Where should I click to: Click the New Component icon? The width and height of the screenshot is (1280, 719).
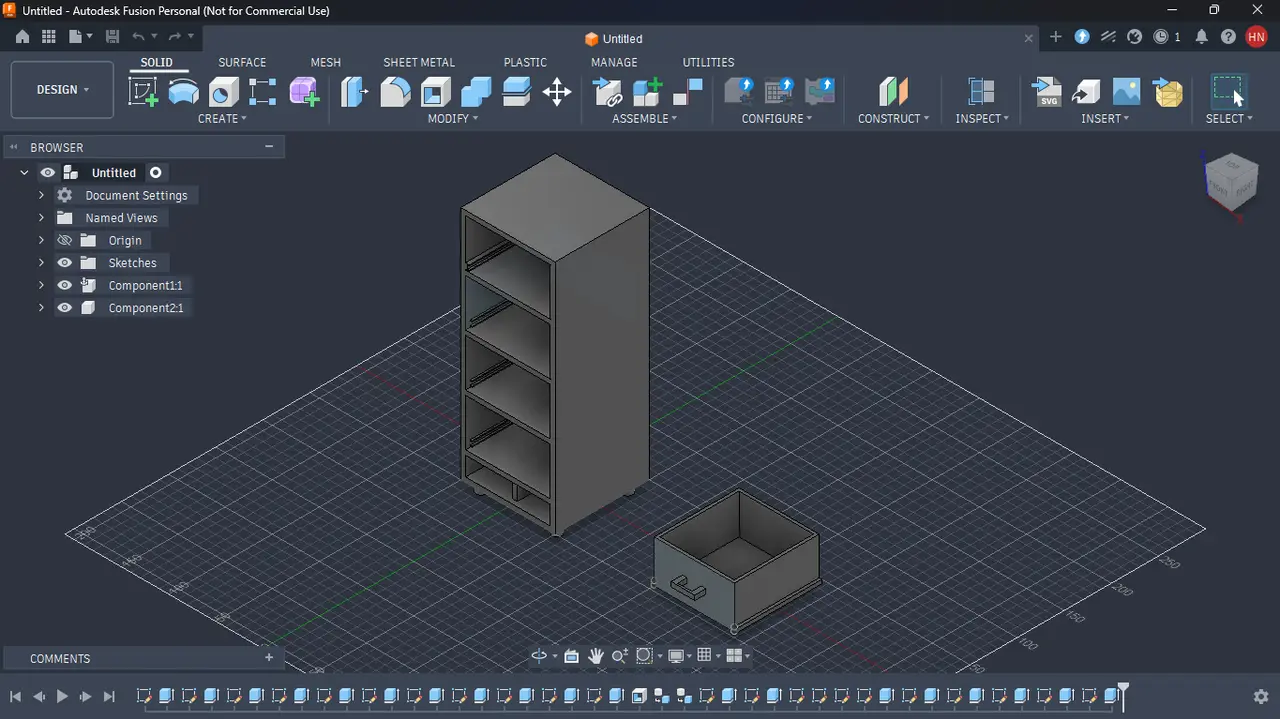point(648,92)
